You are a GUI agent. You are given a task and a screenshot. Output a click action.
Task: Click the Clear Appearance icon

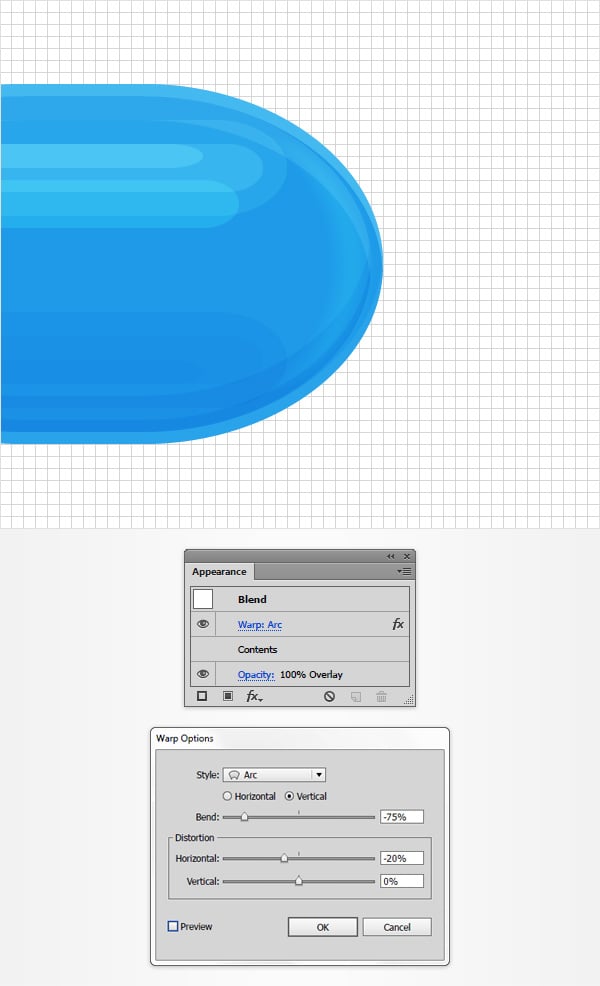click(x=329, y=696)
